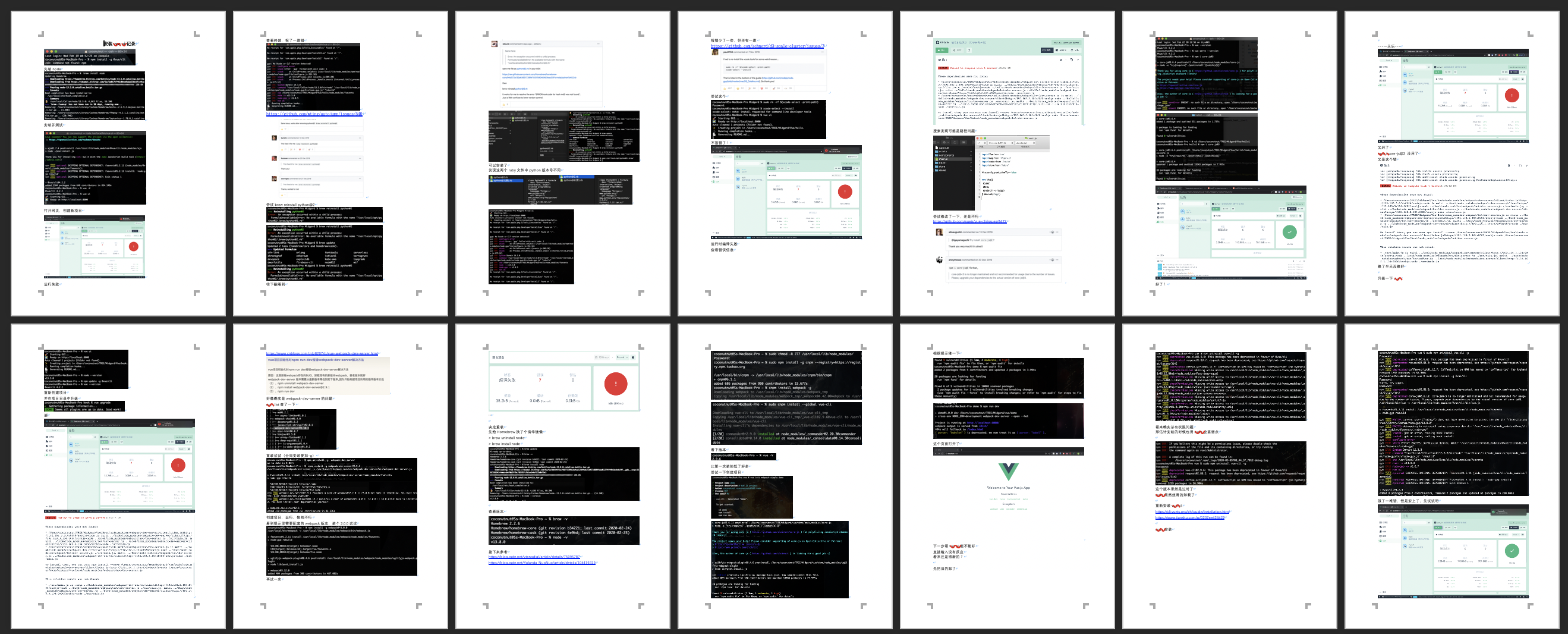Image resolution: width=1568 pixels, height=634 pixels.
Task: Open the jianshu.com link on page thirteen
Action: (x=1189, y=517)
